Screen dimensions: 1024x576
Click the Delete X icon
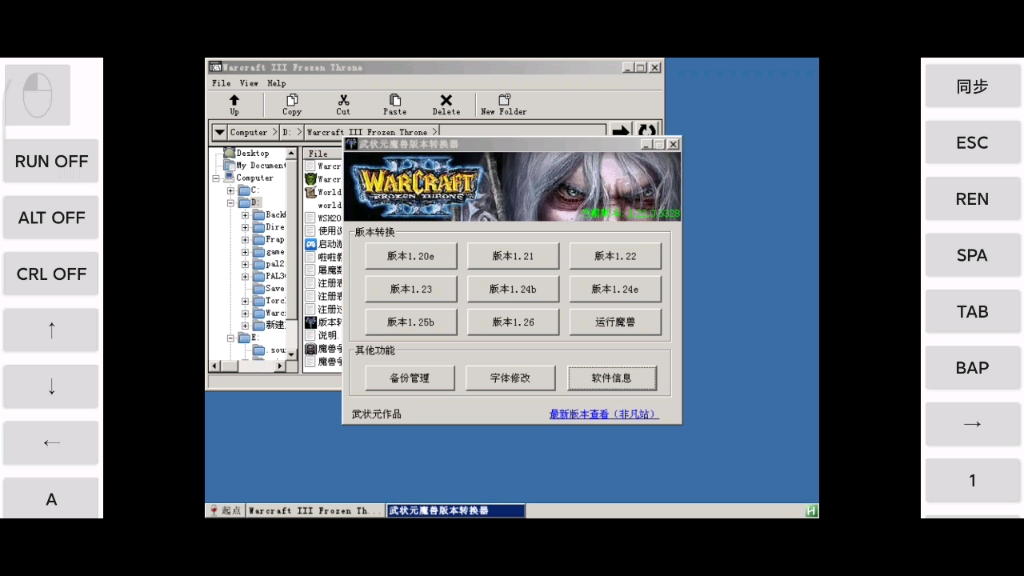[x=446, y=104]
